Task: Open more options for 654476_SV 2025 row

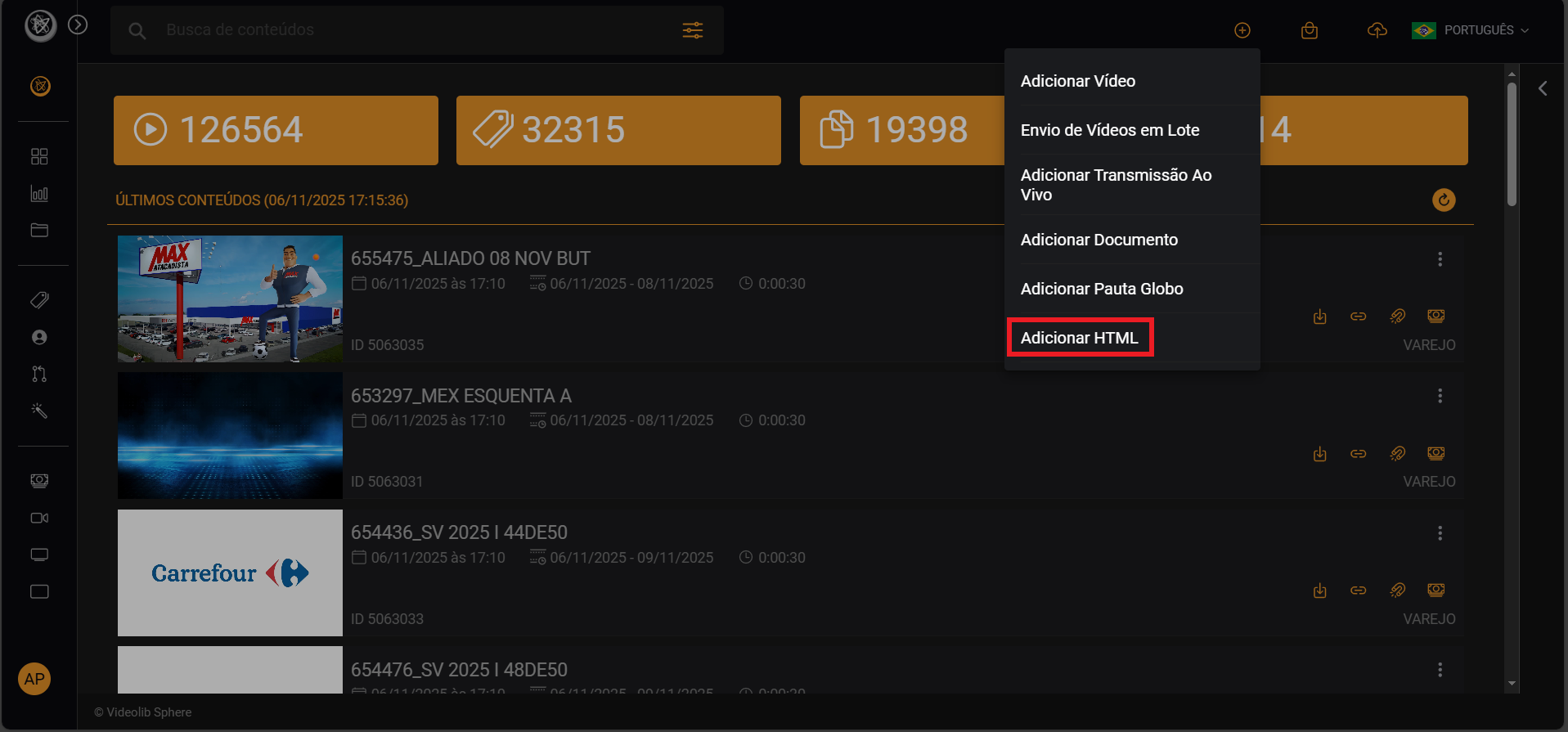Action: click(x=1440, y=670)
